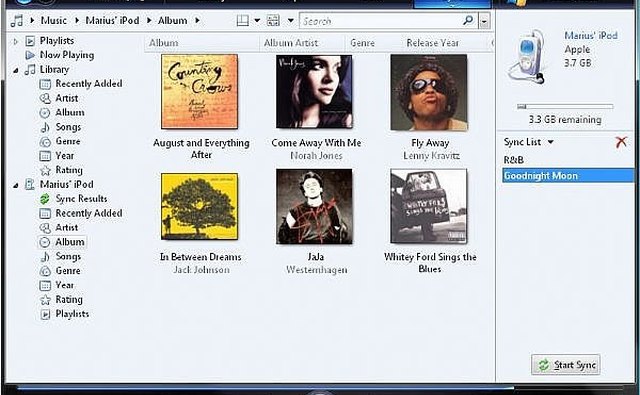
Task: Click Album in the breadcrumb
Action: [x=173, y=20]
